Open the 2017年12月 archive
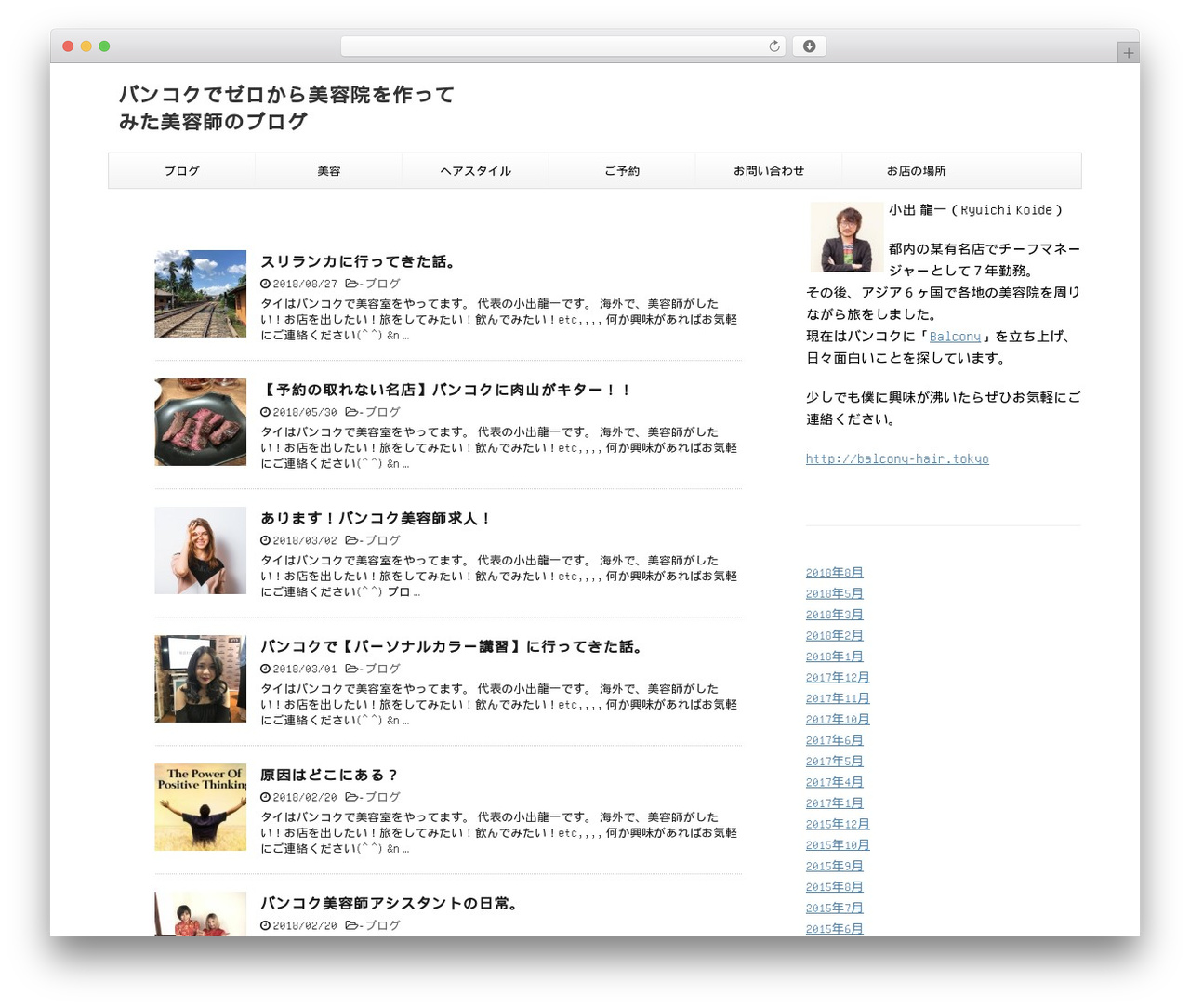 838,678
